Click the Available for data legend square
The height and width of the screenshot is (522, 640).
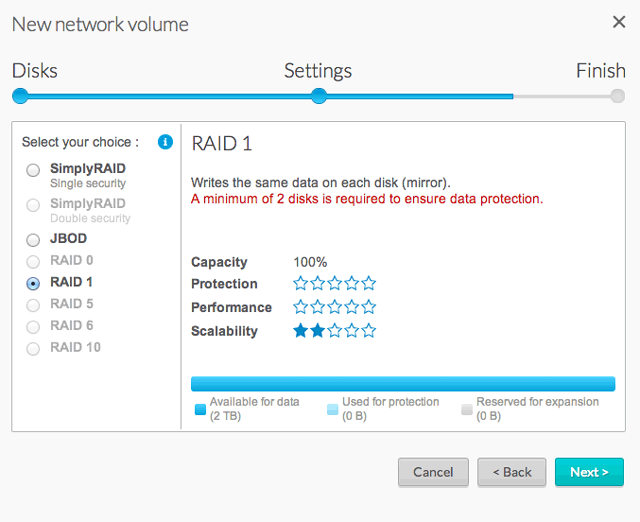[200, 409]
